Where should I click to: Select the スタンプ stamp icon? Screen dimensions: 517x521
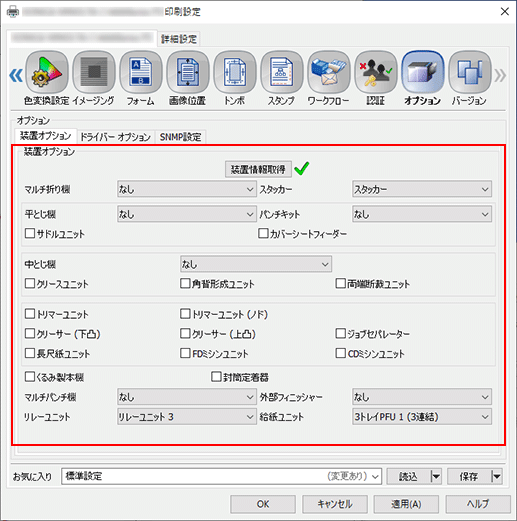(x=282, y=72)
